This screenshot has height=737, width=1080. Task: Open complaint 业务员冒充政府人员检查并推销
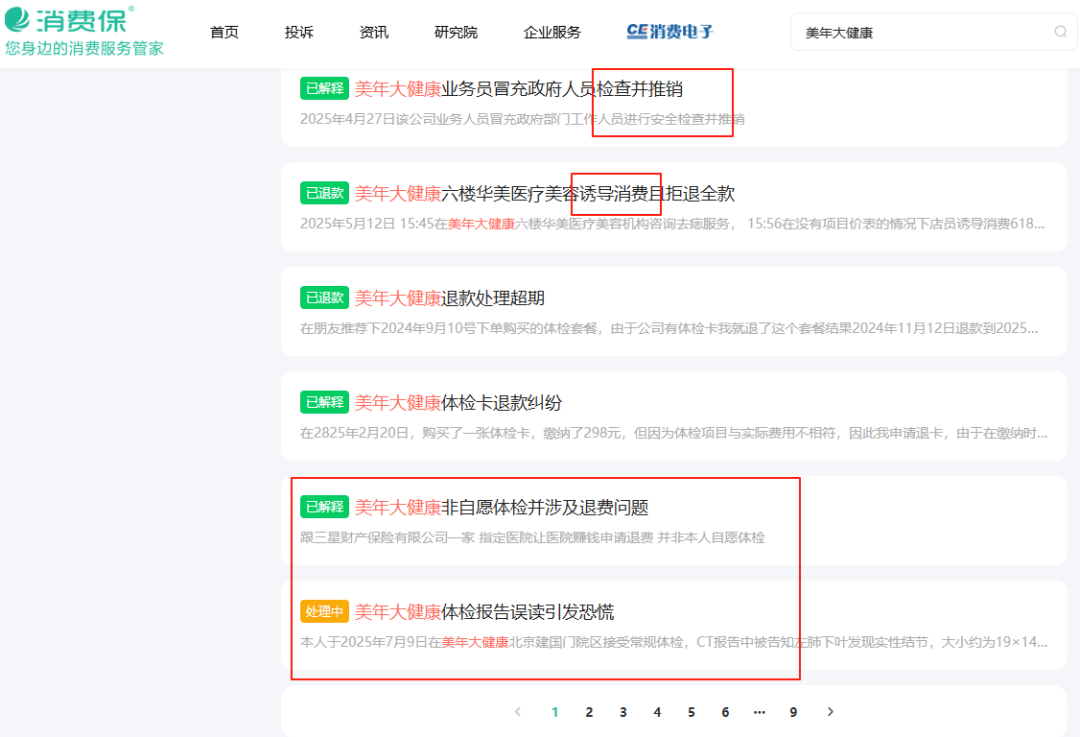(x=519, y=89)
